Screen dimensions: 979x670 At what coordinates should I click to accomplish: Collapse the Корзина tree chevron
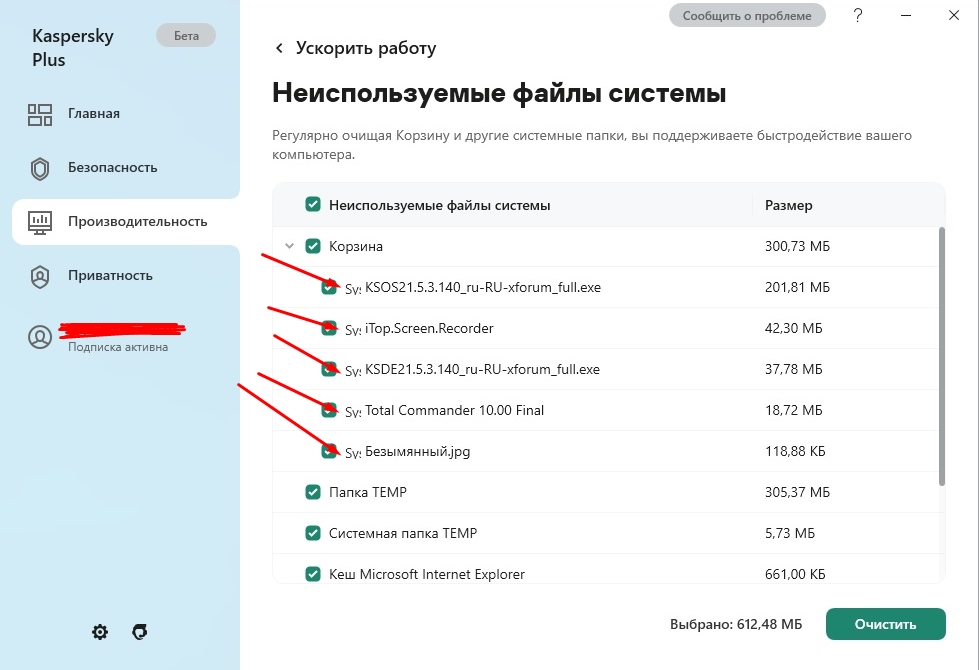tap(289, 246)
